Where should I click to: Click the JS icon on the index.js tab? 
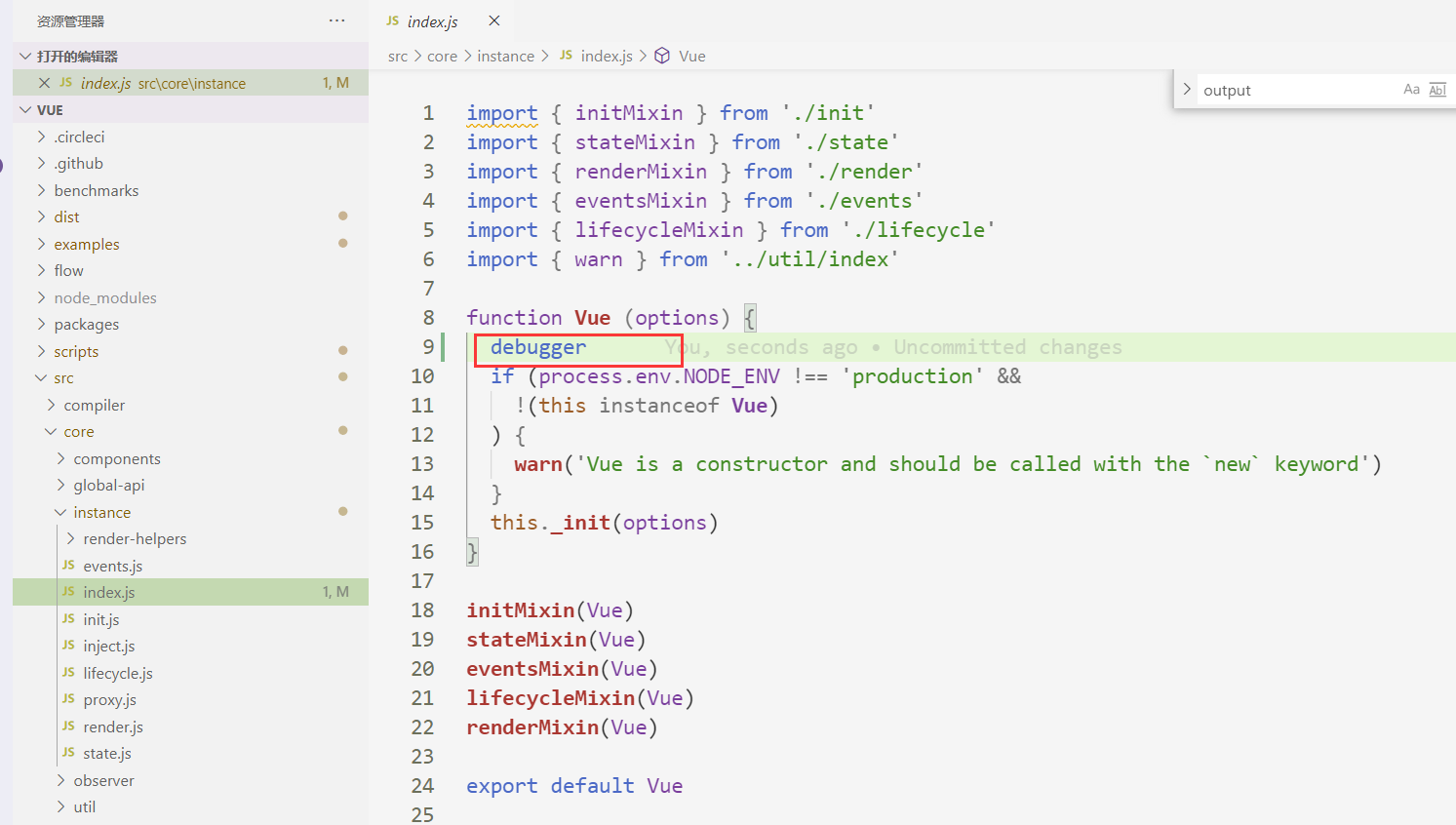[x=393, y=20]
